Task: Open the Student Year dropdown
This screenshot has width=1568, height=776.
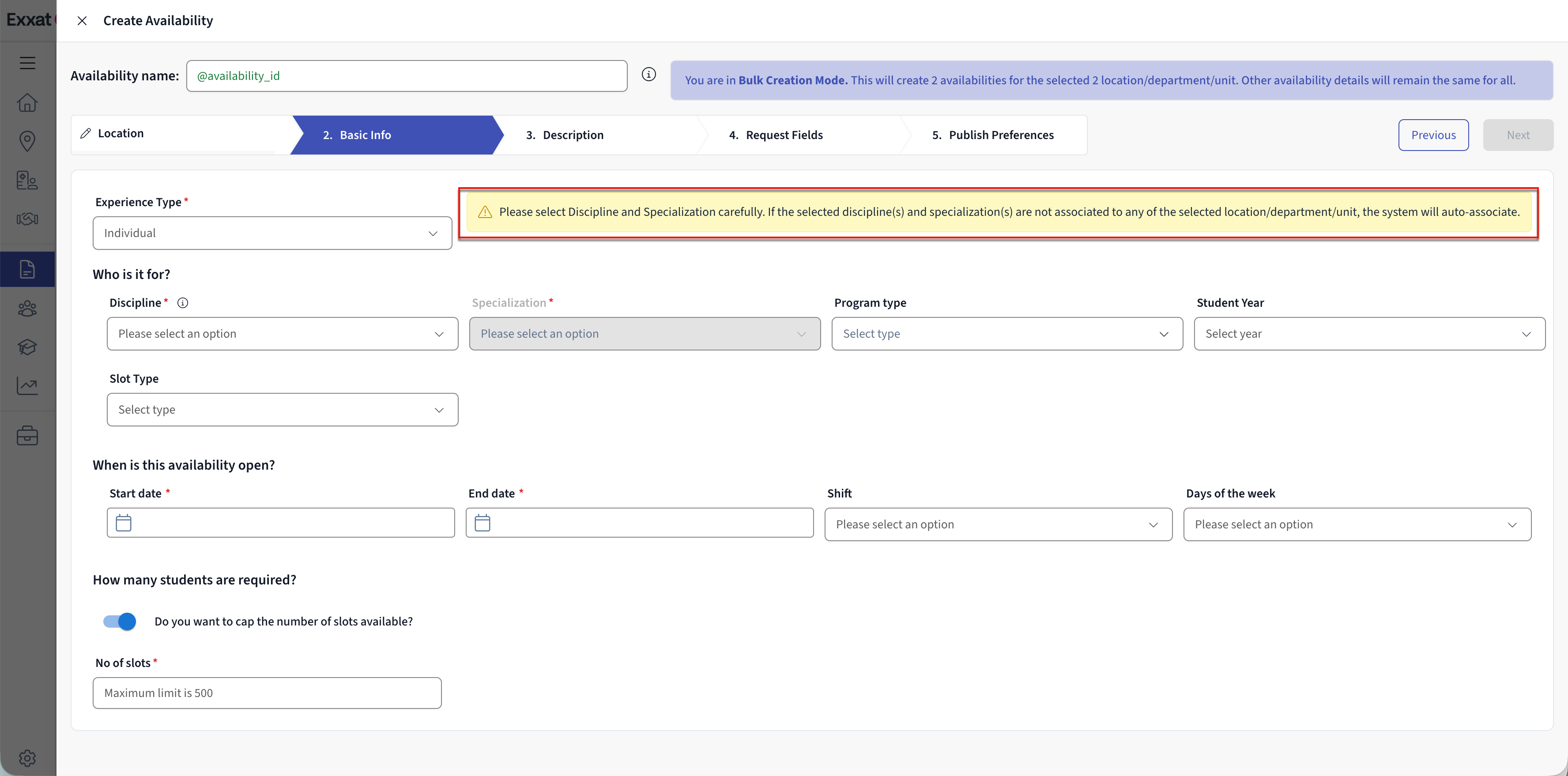Action: click(x=1369, y=334)
